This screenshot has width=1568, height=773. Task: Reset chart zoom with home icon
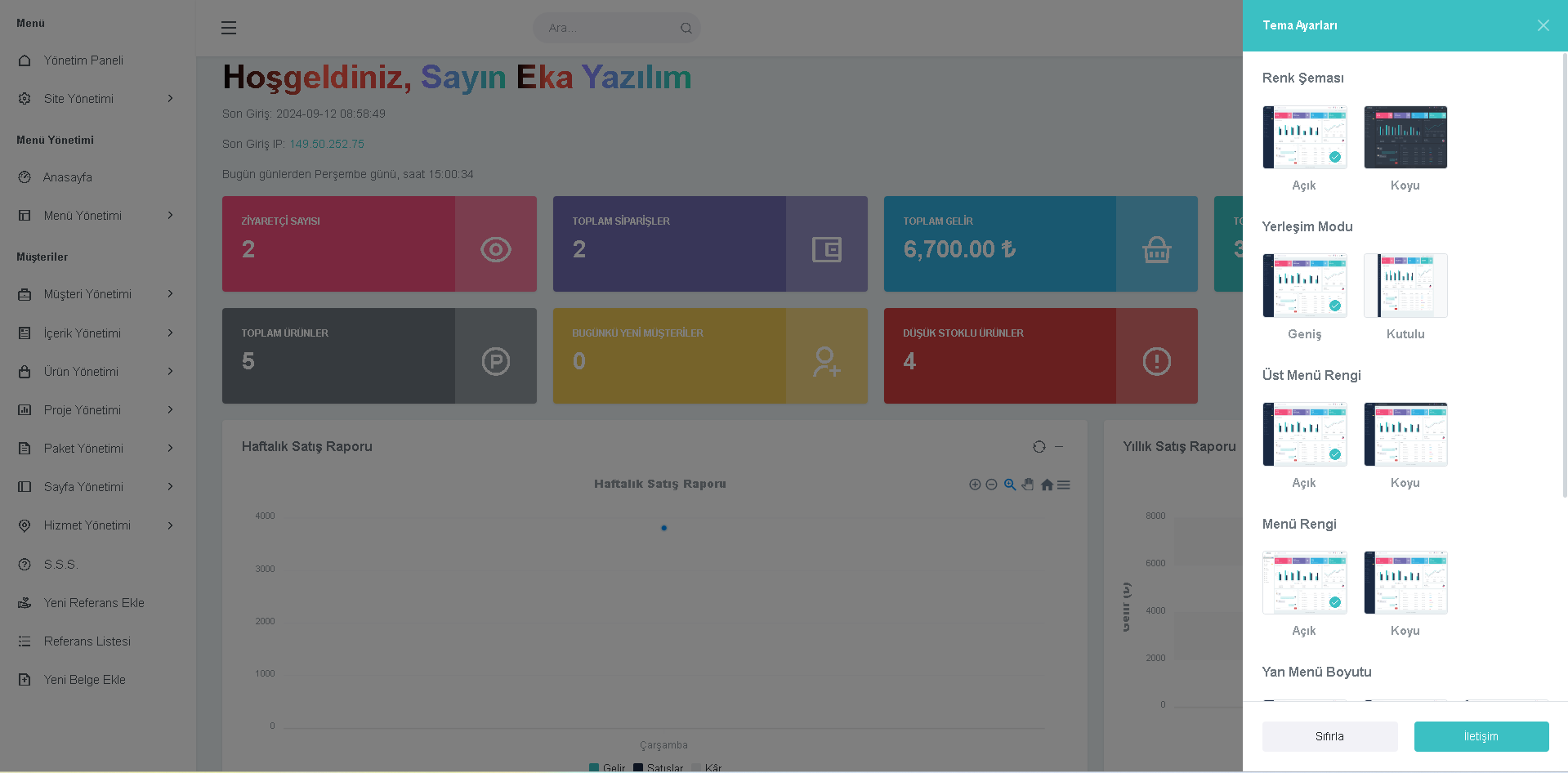click(1047, 485)
